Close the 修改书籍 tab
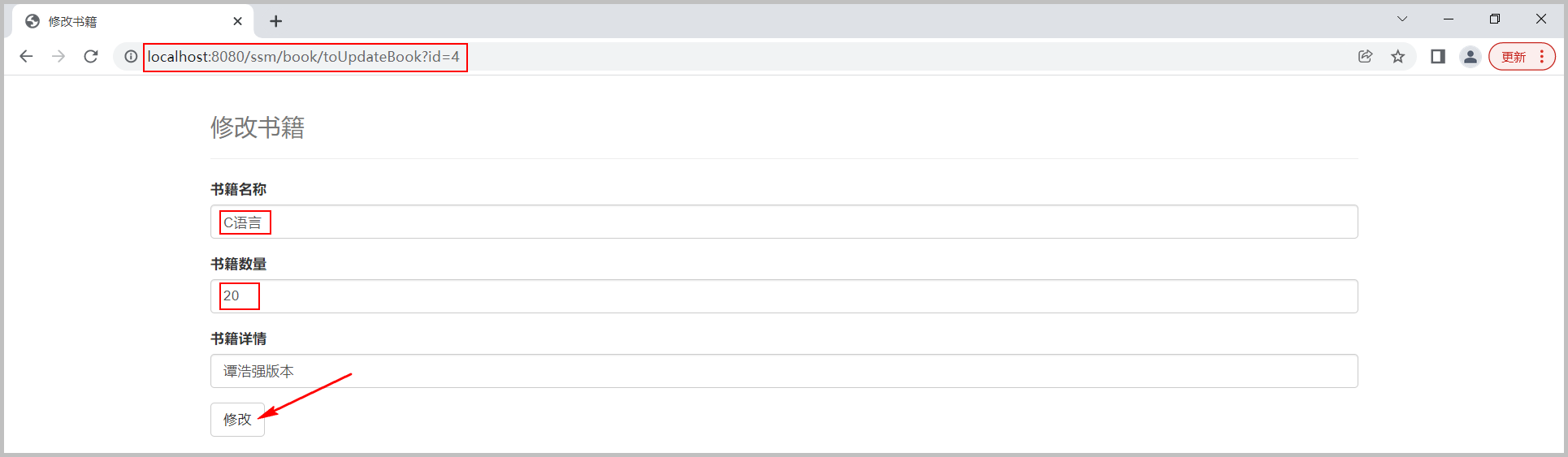The height and width of the screenshot is (457, 1568). pyautogui.click(x=237, y=21)
